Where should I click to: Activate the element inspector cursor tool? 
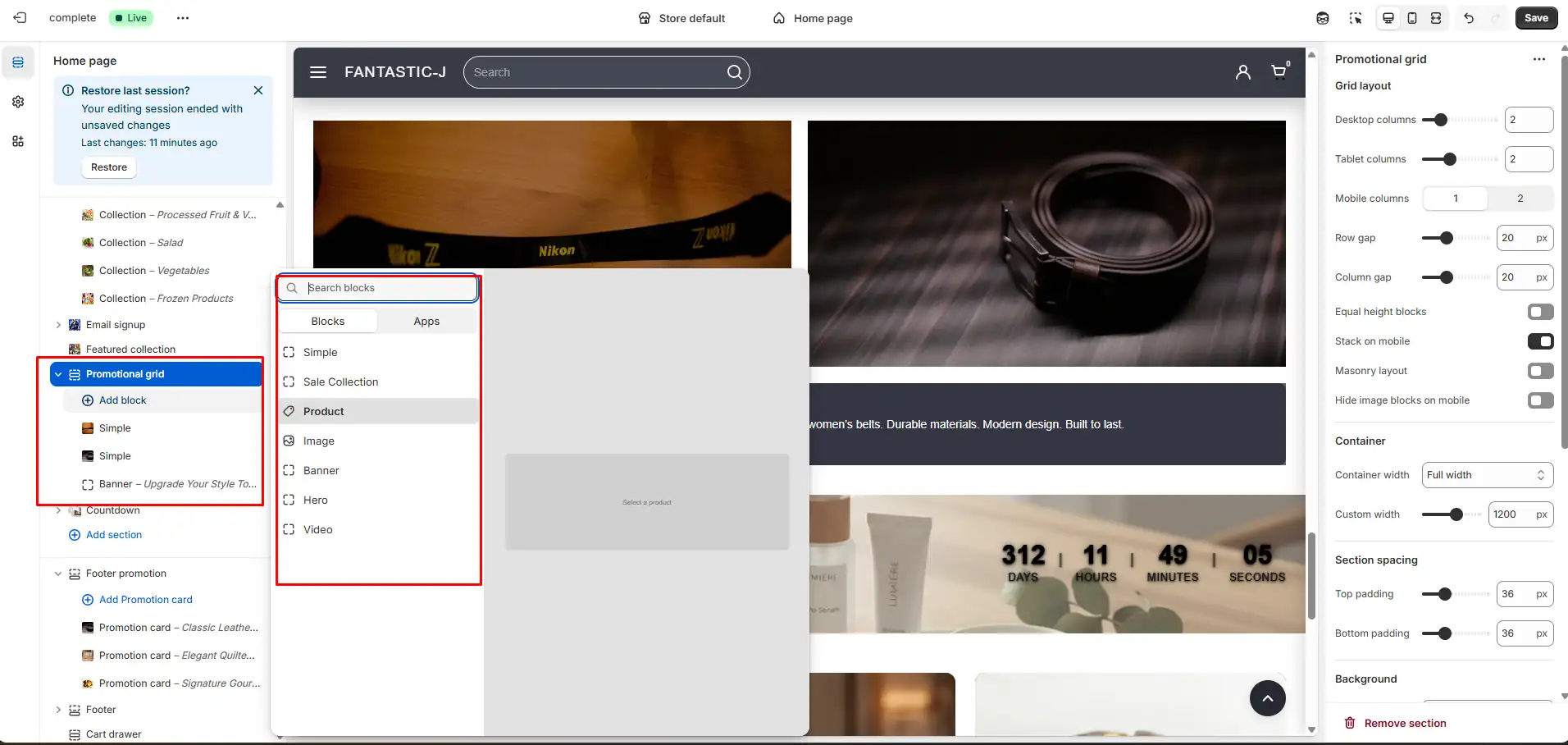tap(1356, 17)
